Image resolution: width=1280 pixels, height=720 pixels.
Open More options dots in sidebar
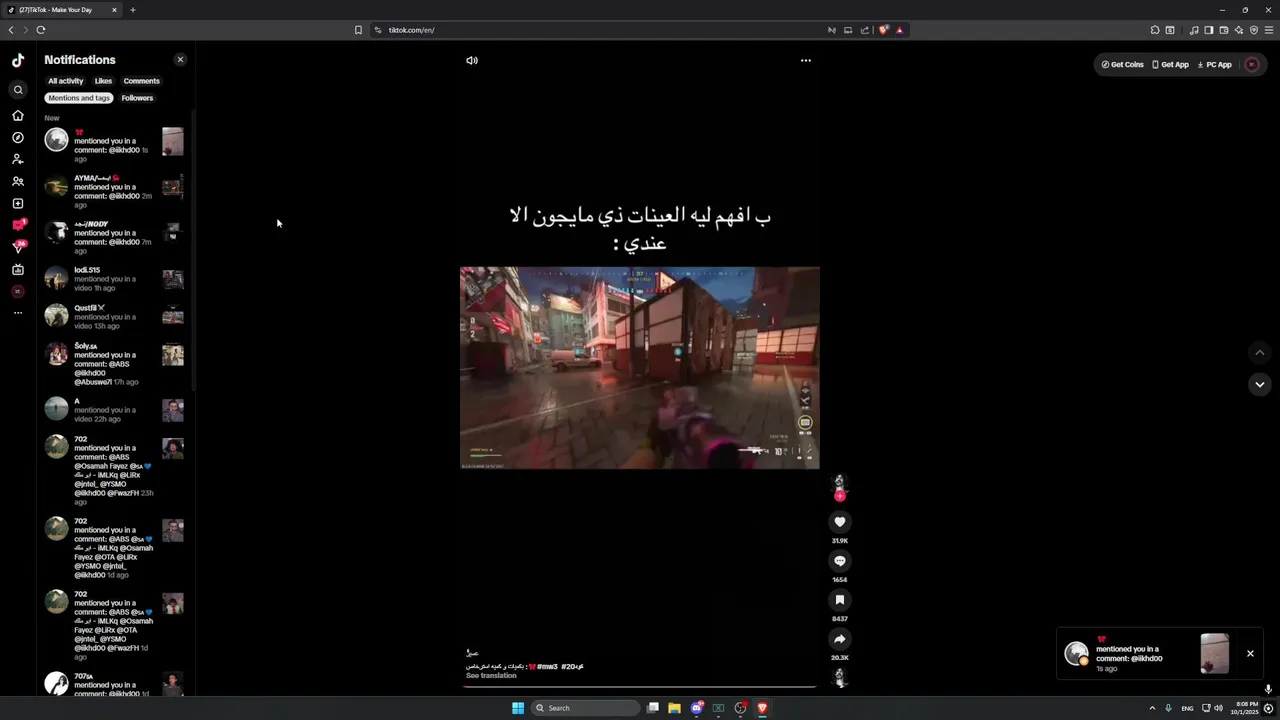pos(18,313)
